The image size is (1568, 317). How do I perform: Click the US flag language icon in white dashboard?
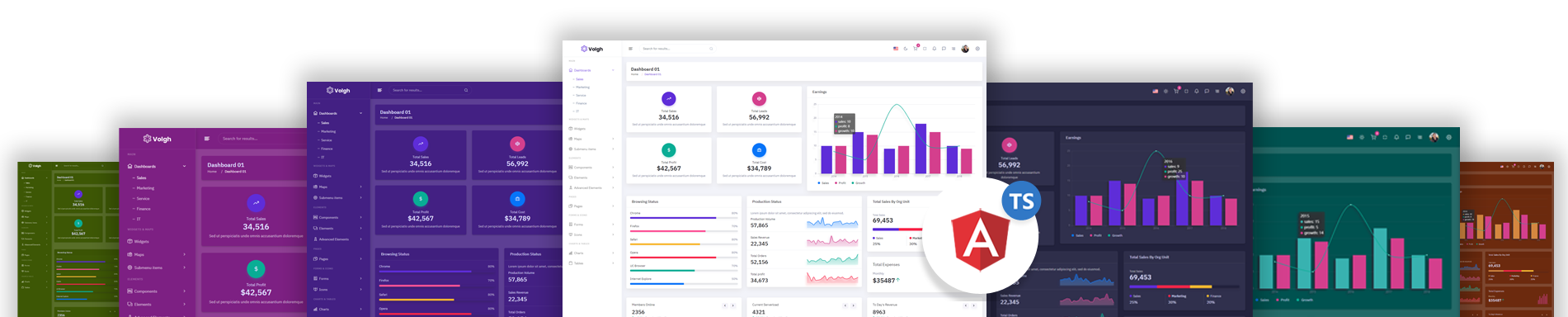tap(895, 49)
